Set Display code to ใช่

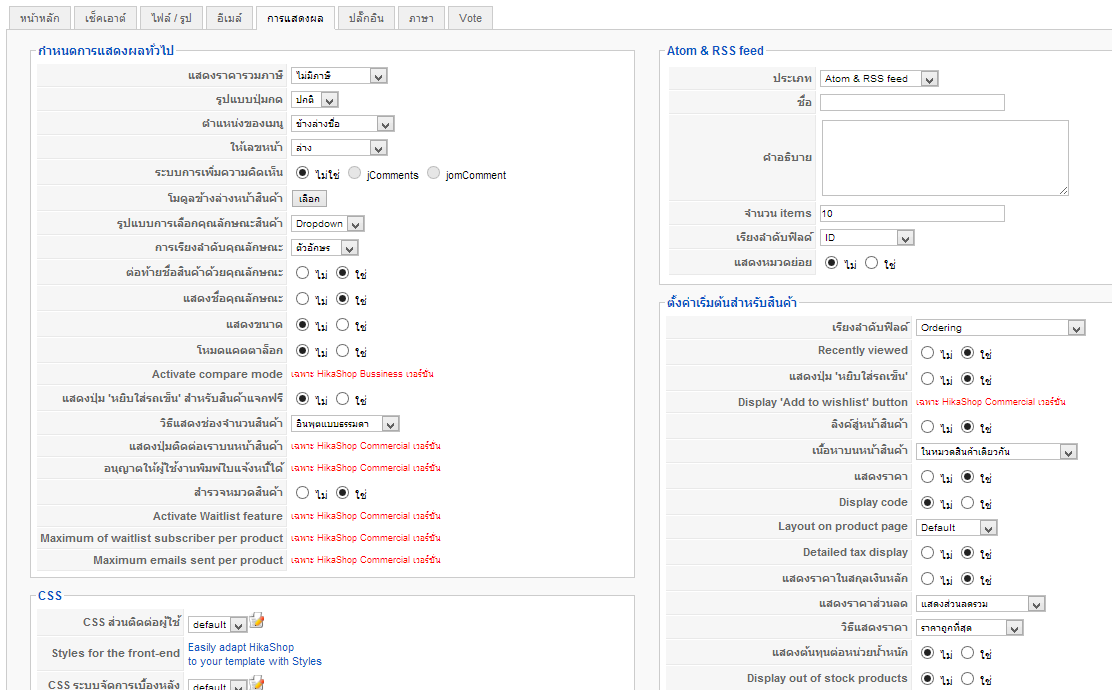point(967,503)
